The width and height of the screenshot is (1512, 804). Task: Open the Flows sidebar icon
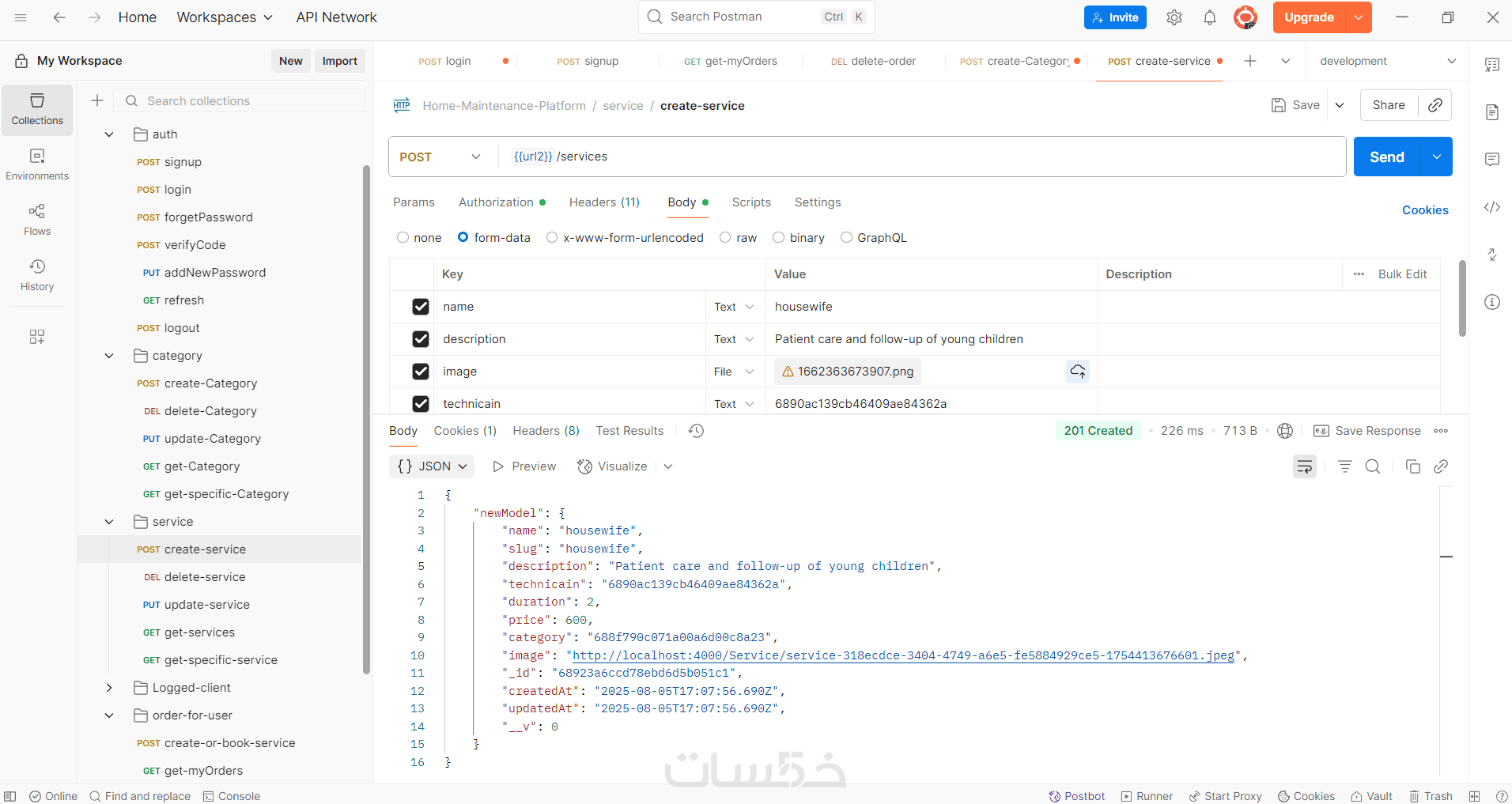pos(37,220)
